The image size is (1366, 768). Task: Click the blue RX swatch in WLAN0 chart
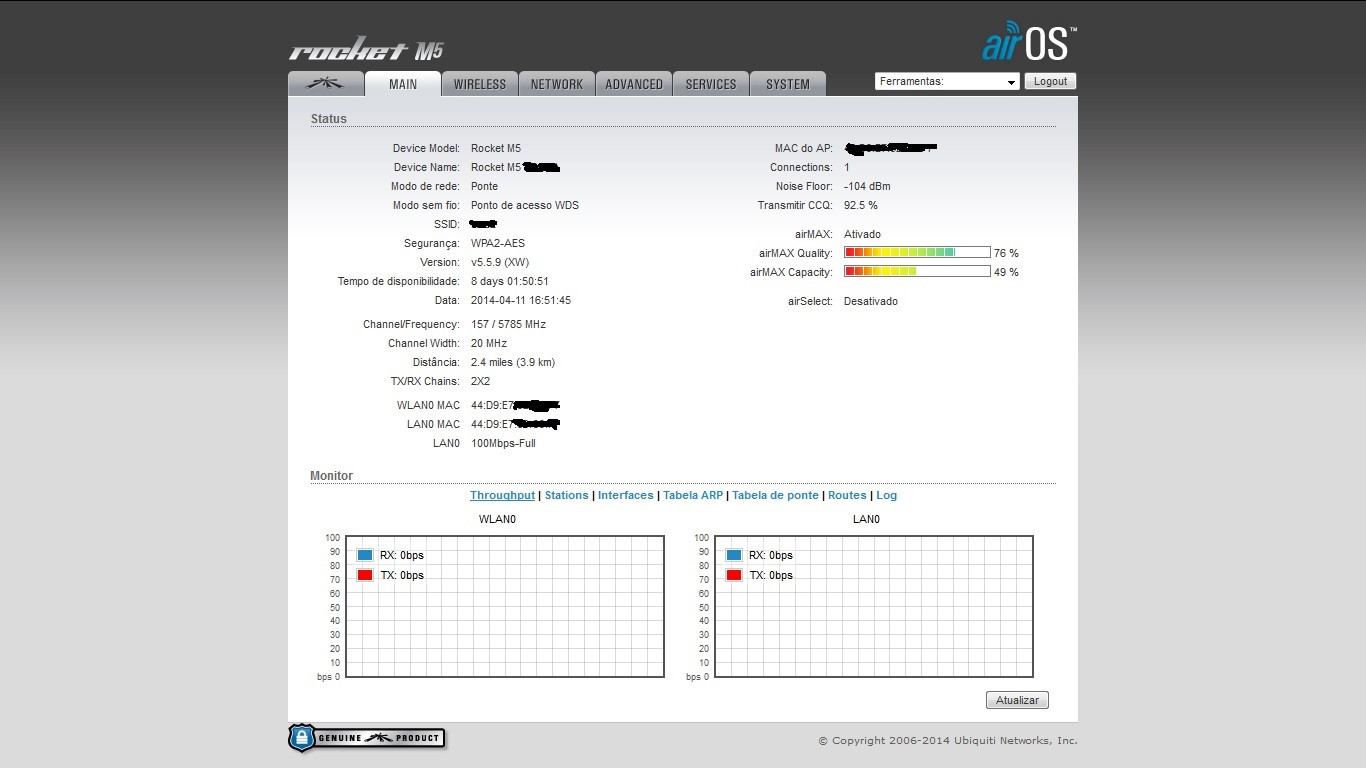tap(365, 555)
